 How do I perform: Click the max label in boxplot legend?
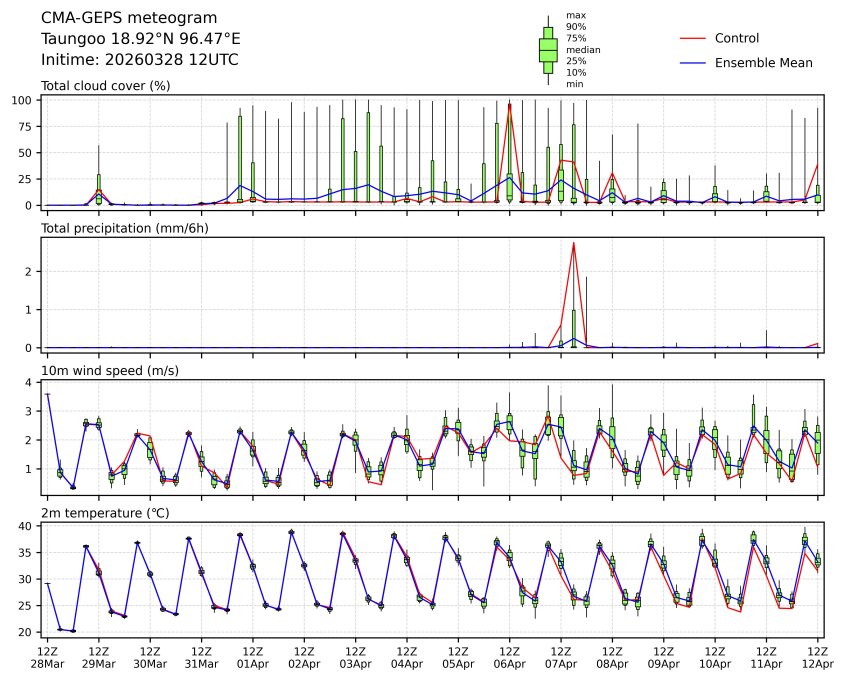click(x=574, y=15)
